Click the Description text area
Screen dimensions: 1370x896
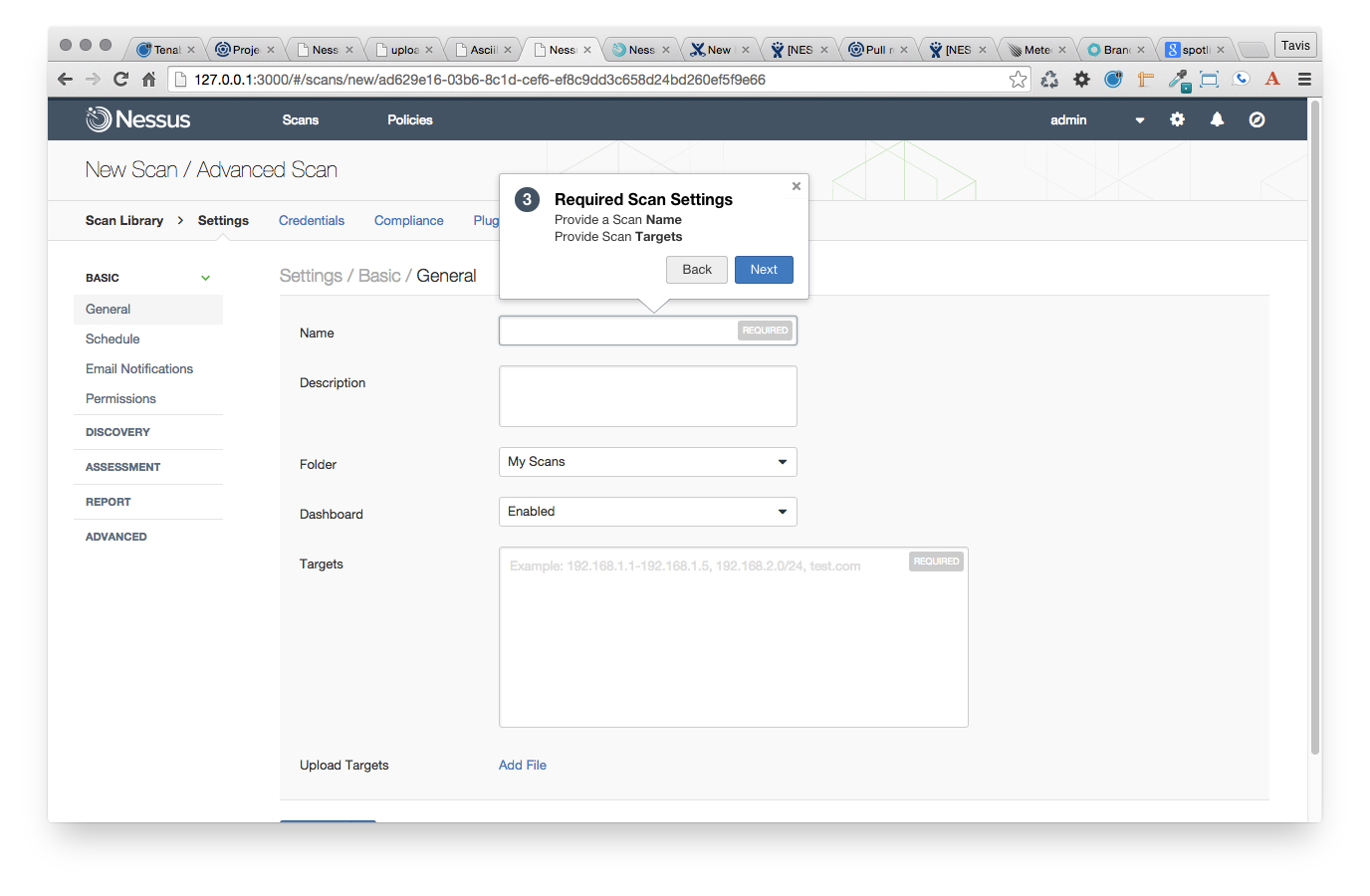tap(647, 396)
